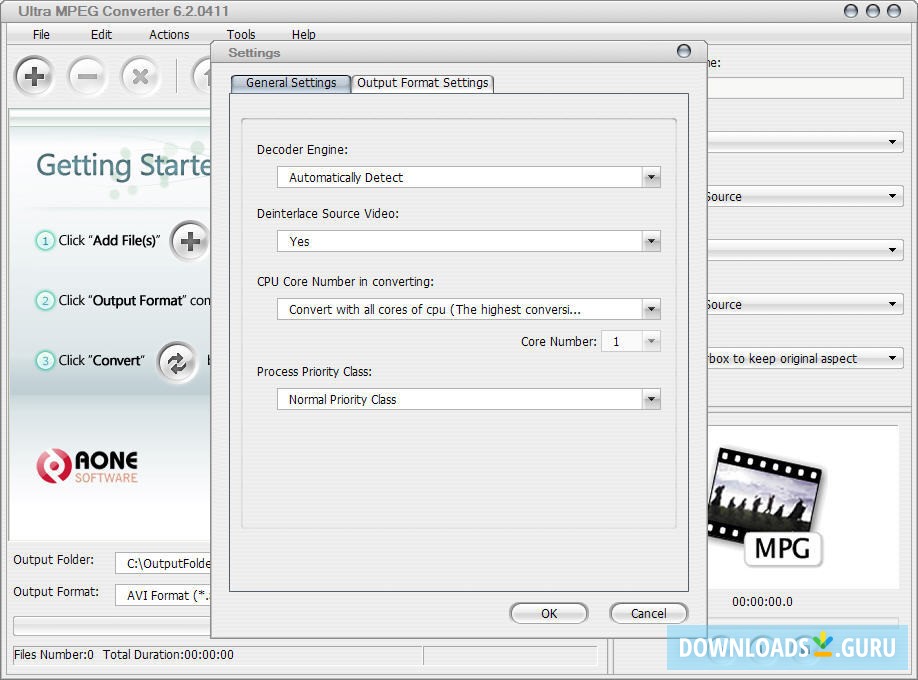Click the Add File(s) icon in Getting Started
This screenshot has height=680, width=918.
(189, 241)
